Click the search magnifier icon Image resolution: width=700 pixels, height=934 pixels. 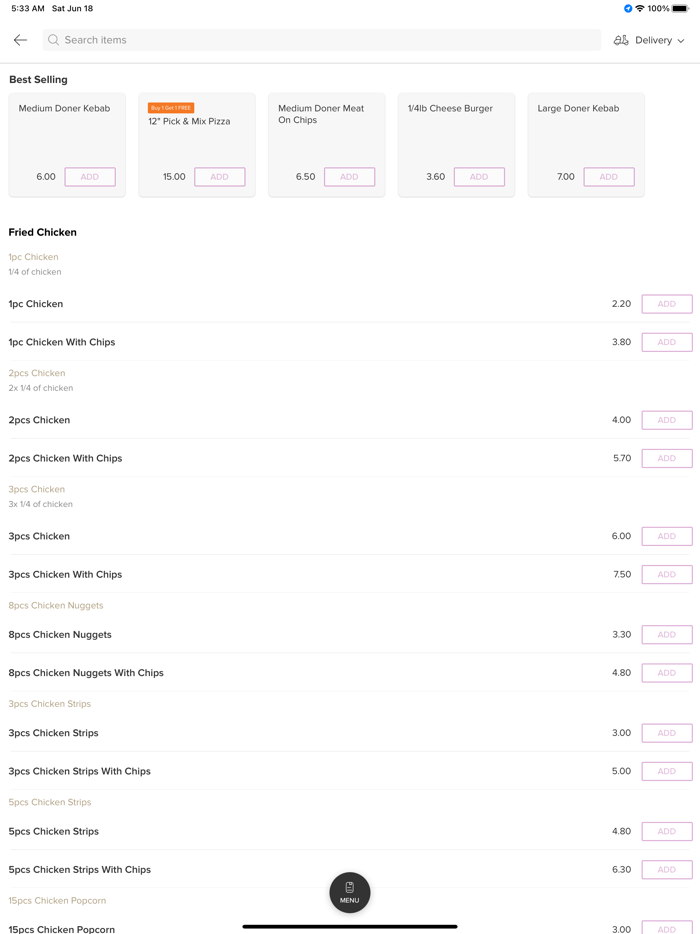(54, 40)
